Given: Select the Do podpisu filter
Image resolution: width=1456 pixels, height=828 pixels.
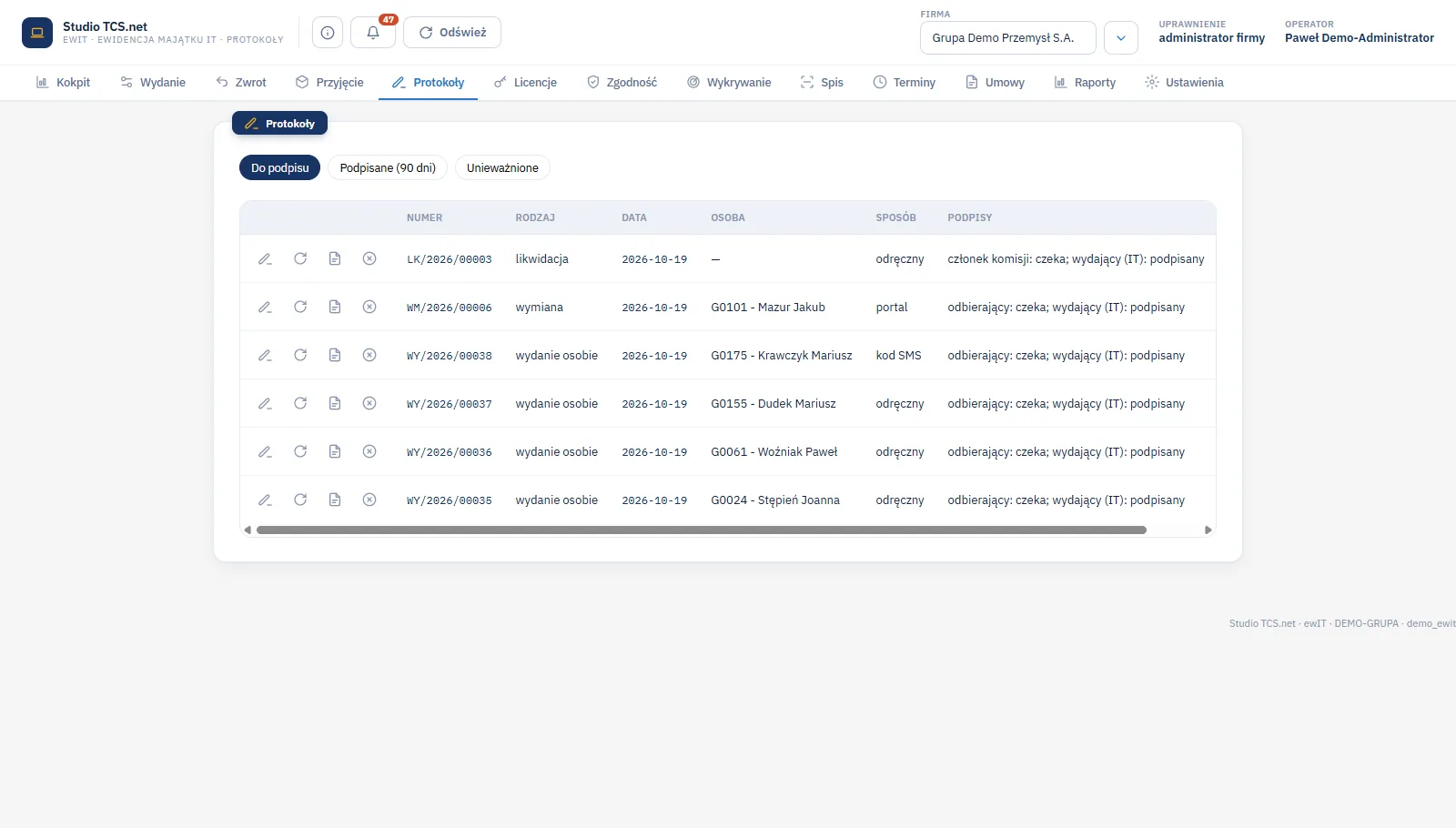Looking at the screenshot, I should 280,167.
